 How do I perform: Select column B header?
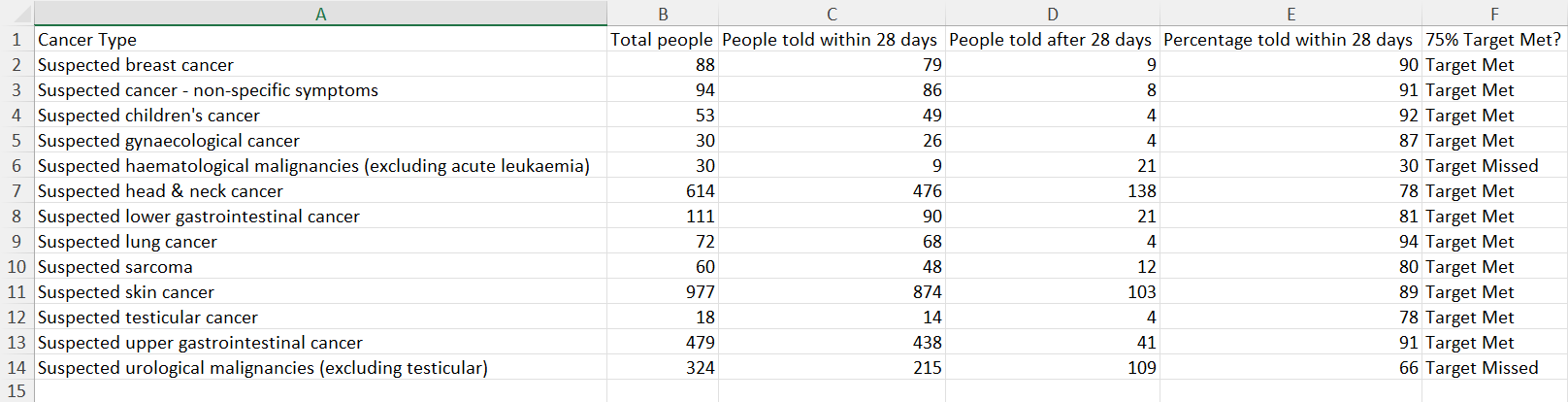663,14
